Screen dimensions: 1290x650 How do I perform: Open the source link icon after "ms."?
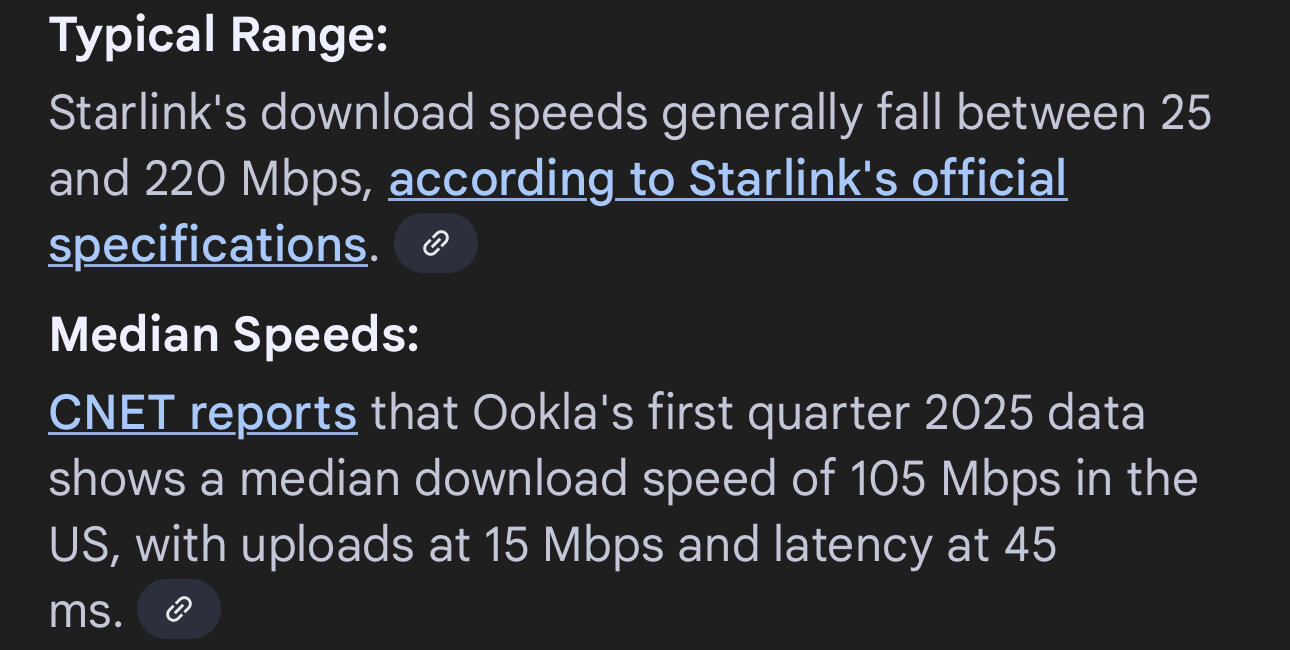(x=178, y=609)
